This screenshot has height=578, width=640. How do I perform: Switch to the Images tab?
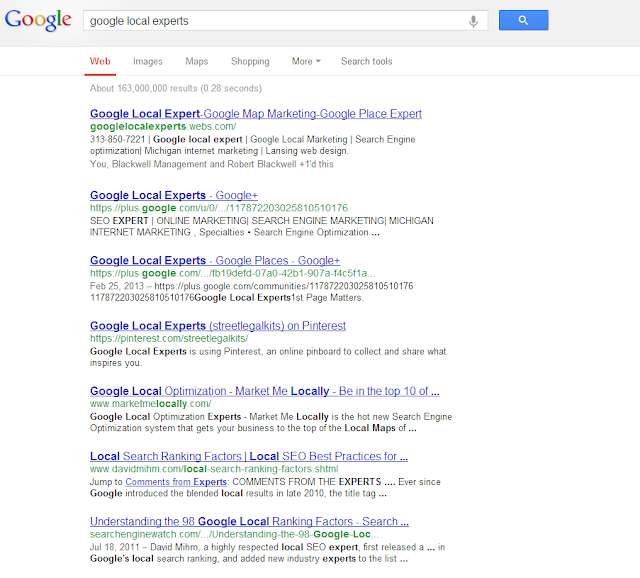point(148,61)
